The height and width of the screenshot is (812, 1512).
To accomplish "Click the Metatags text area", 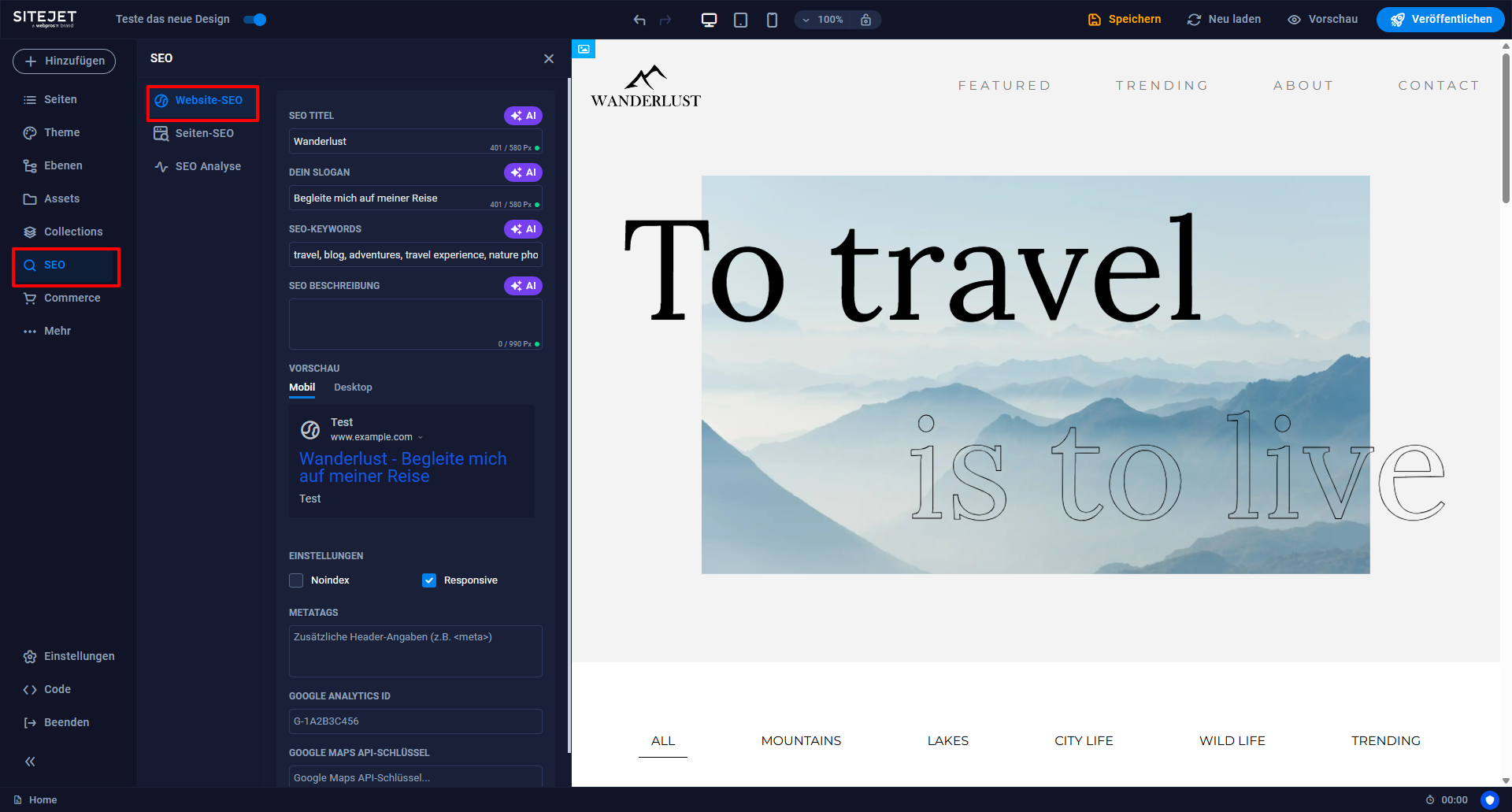I will [x=415, y=651].
